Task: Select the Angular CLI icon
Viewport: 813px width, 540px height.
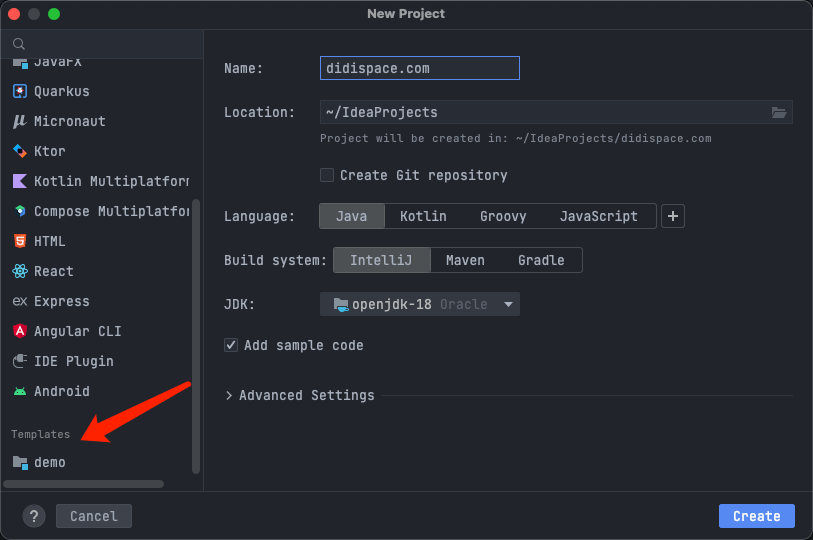Action: pyautogui.click(x=19, y=331)
